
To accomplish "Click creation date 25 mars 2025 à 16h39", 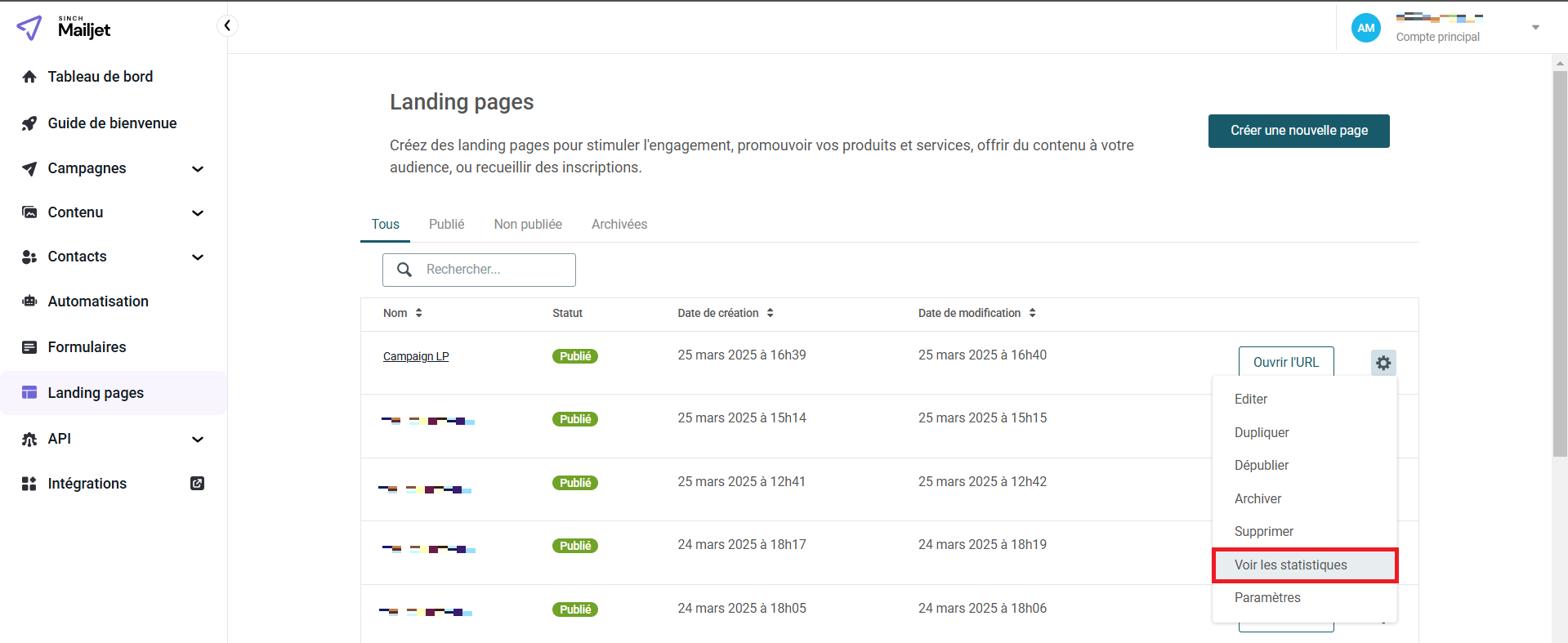I will (742, 355).
